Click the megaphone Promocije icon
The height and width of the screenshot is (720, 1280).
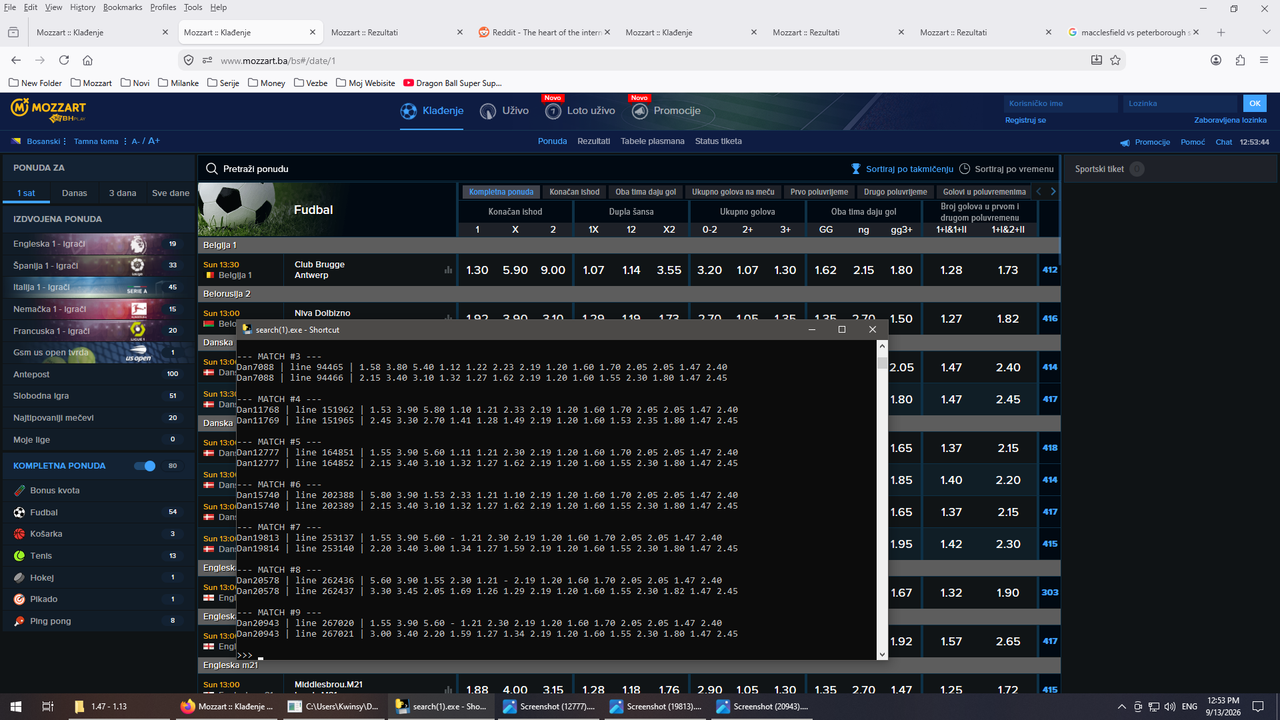[1125, 142]
